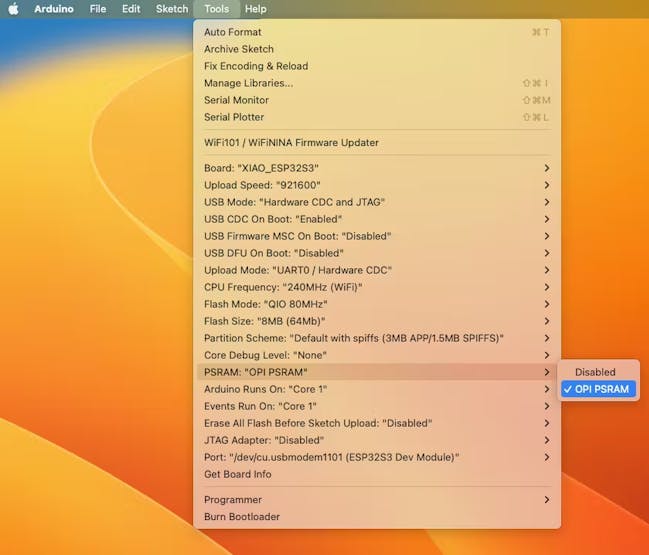Click Auto Format
This screenshot has width=649, height=555.
pyautogui.click(x=233, y=32)
